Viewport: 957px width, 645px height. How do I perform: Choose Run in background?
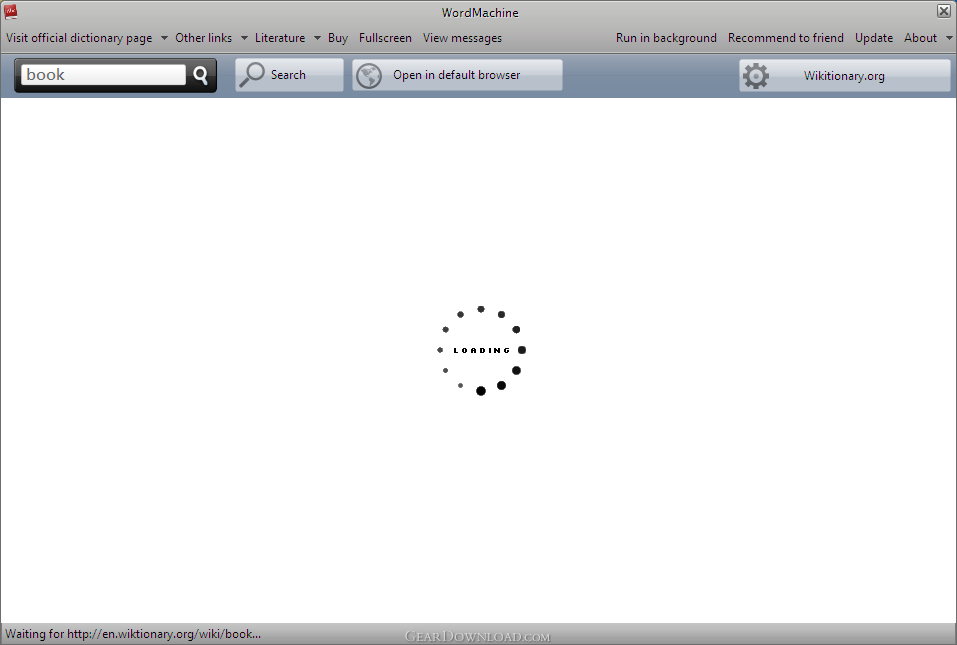[666, 38]
